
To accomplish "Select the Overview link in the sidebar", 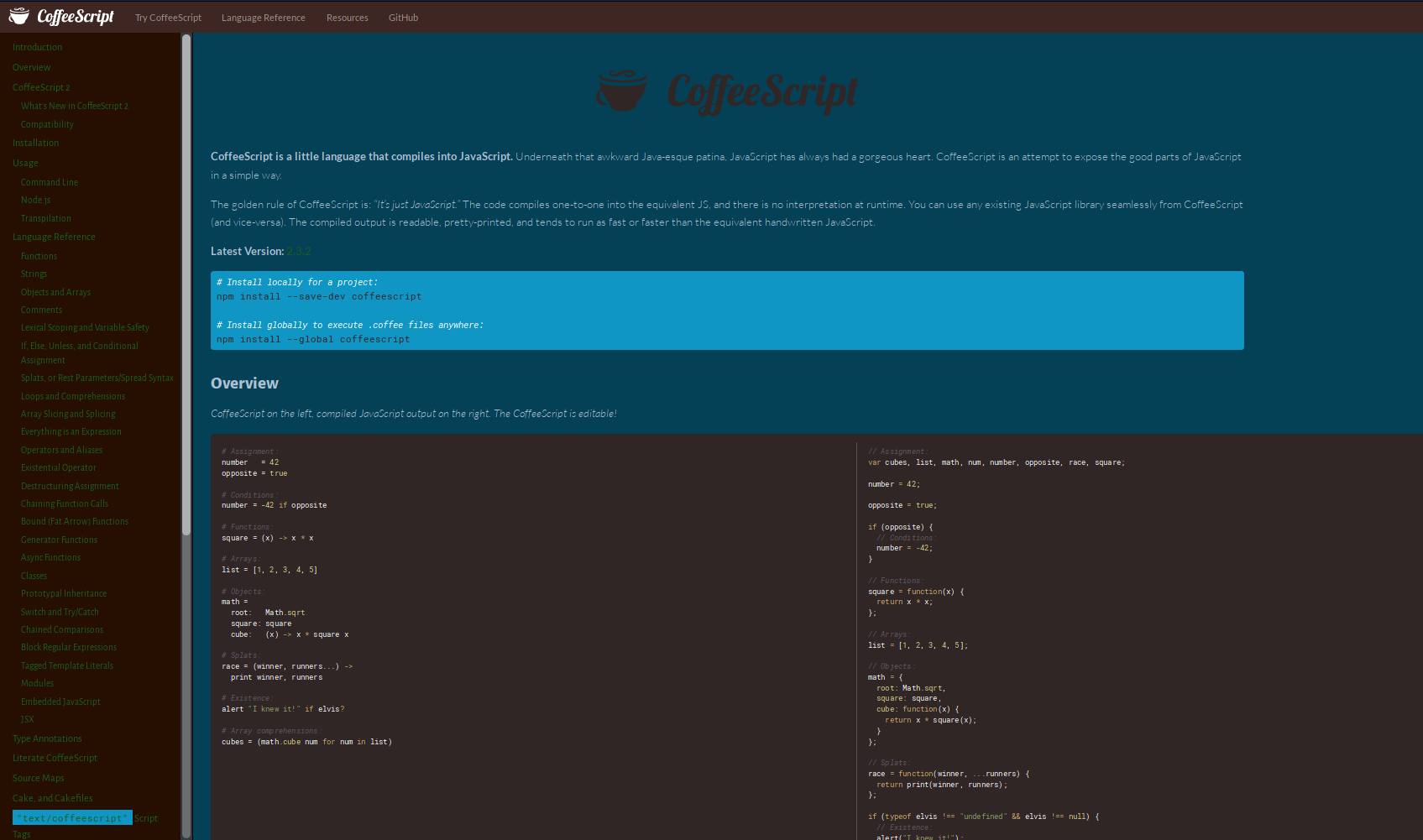I will tap(31, 67).
